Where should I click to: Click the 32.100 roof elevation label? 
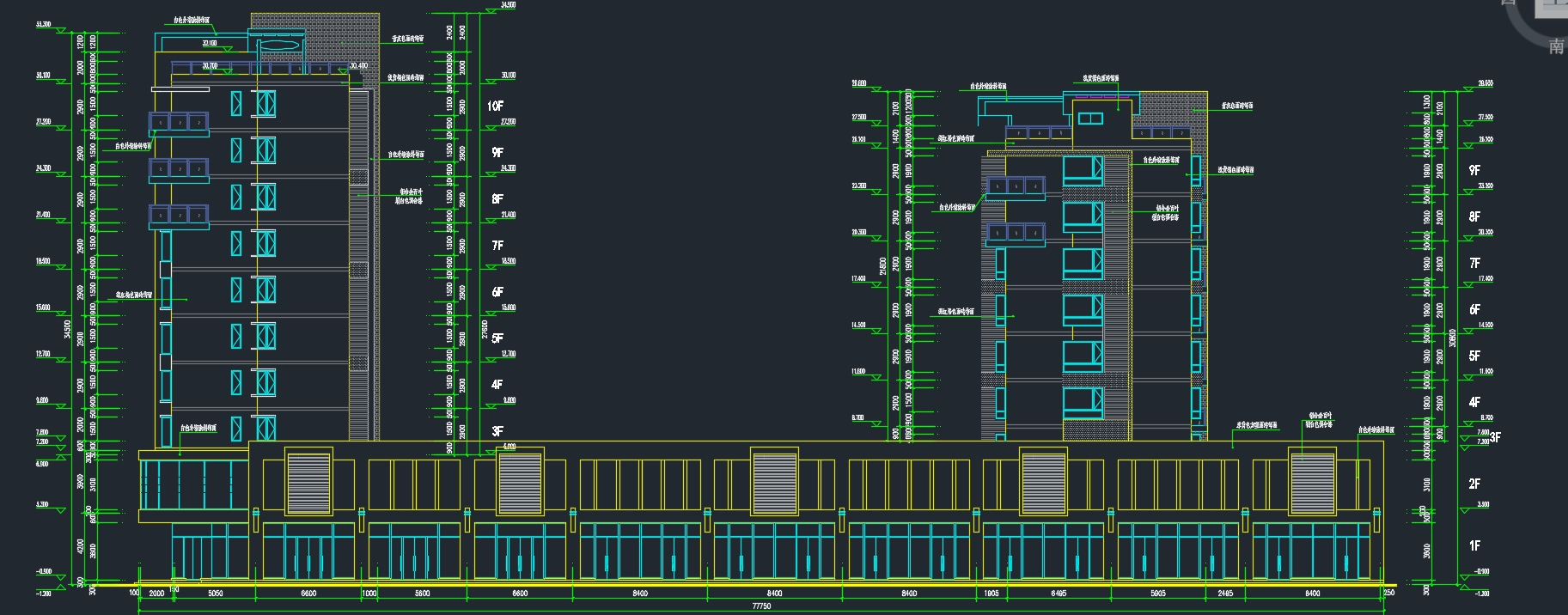coord(210,43)
